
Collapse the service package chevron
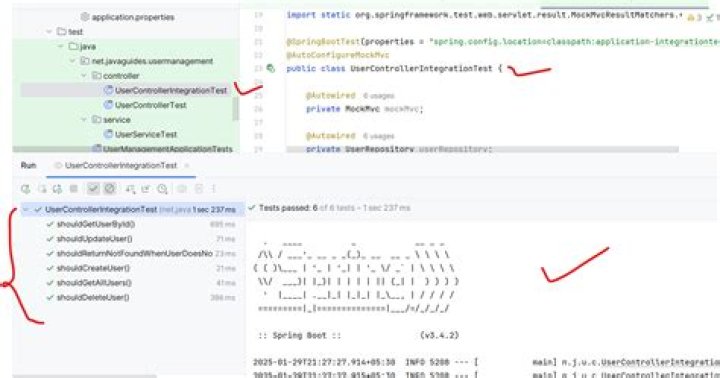point(84,119)
